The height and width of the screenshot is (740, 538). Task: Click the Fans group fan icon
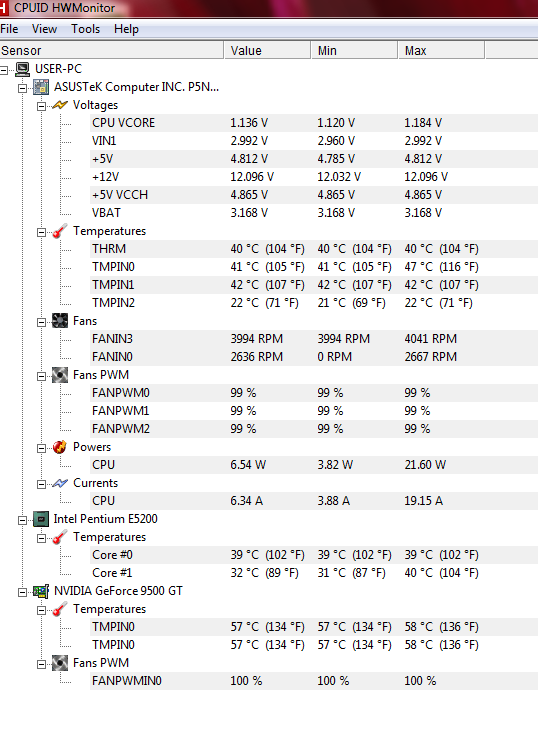pyautogui.click(x=60, y=321)
